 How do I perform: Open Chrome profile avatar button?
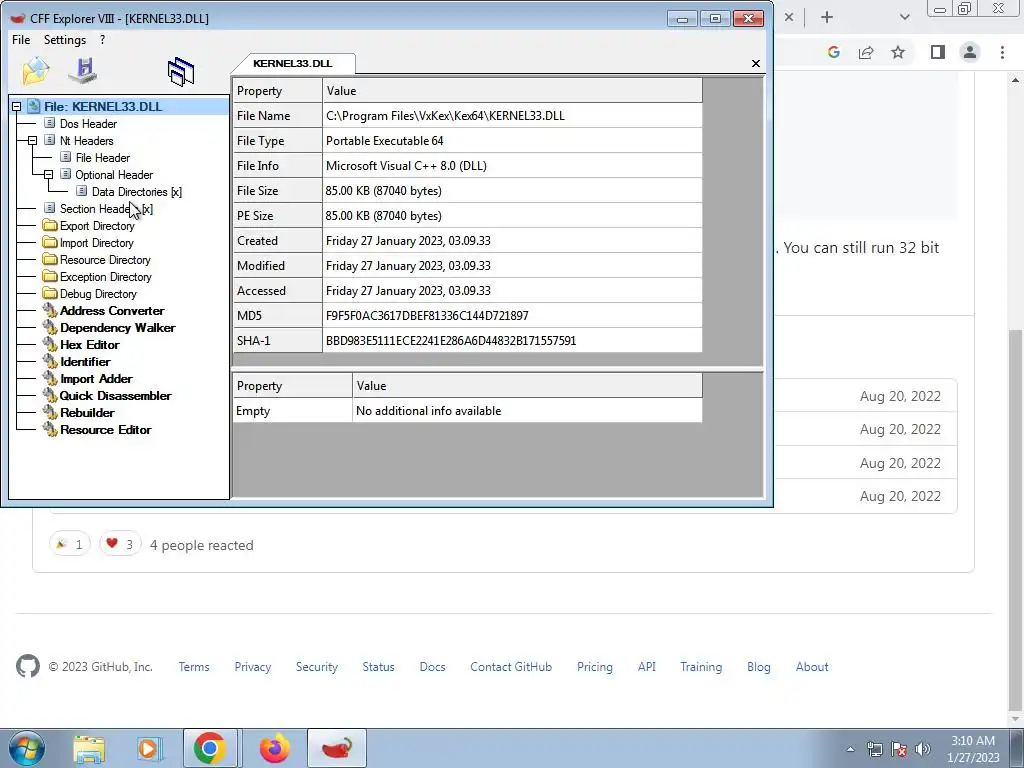click(x=970, y=52)
